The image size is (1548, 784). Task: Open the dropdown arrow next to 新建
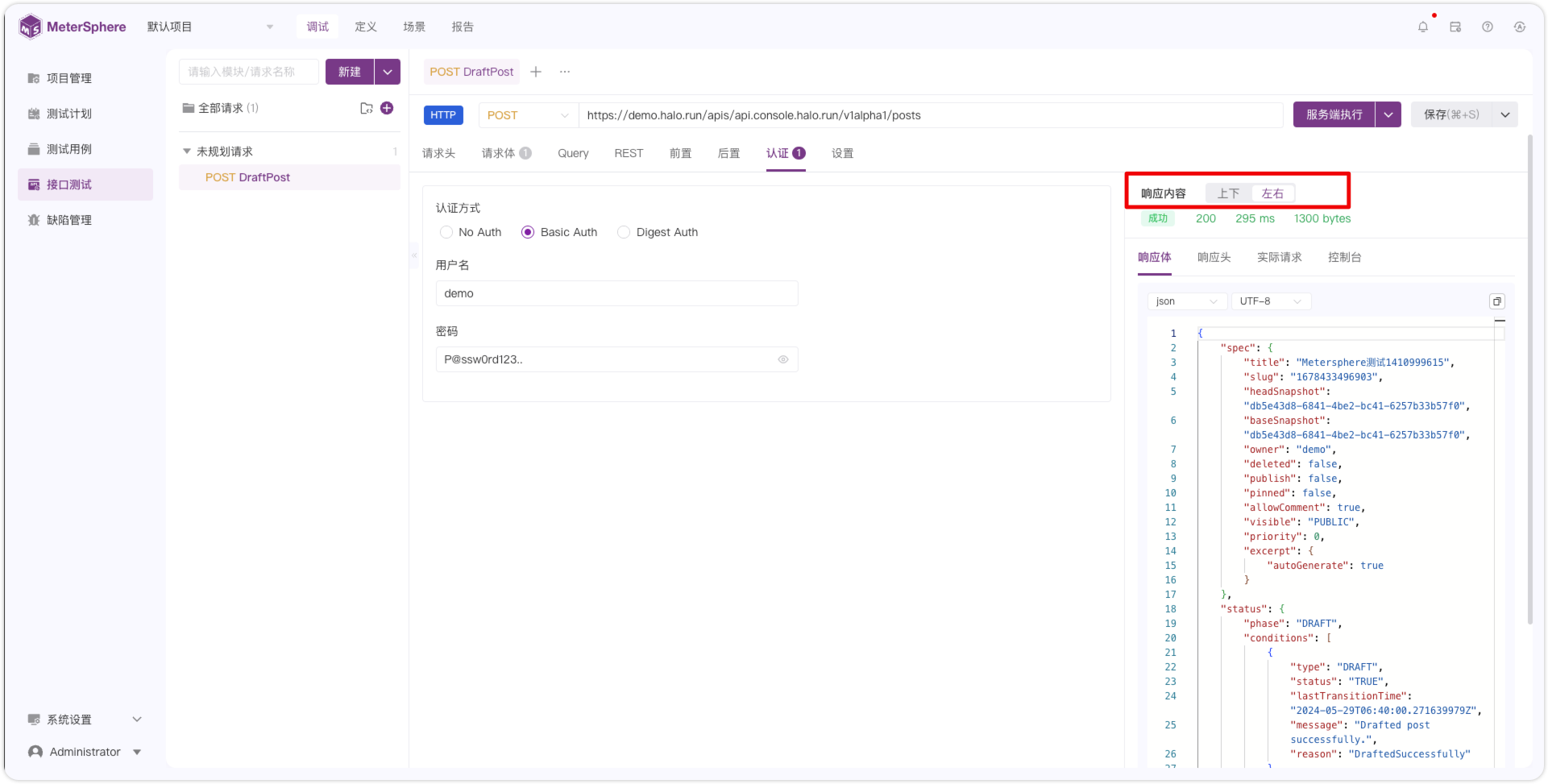[388, 72]
